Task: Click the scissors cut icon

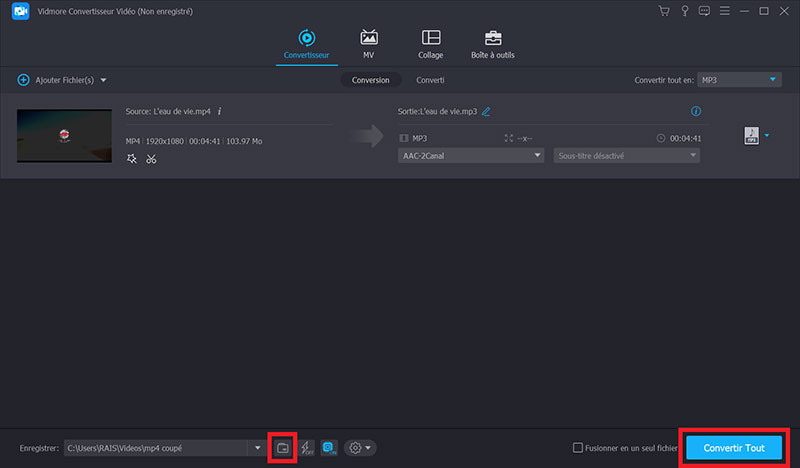Action: click(151, 159)
